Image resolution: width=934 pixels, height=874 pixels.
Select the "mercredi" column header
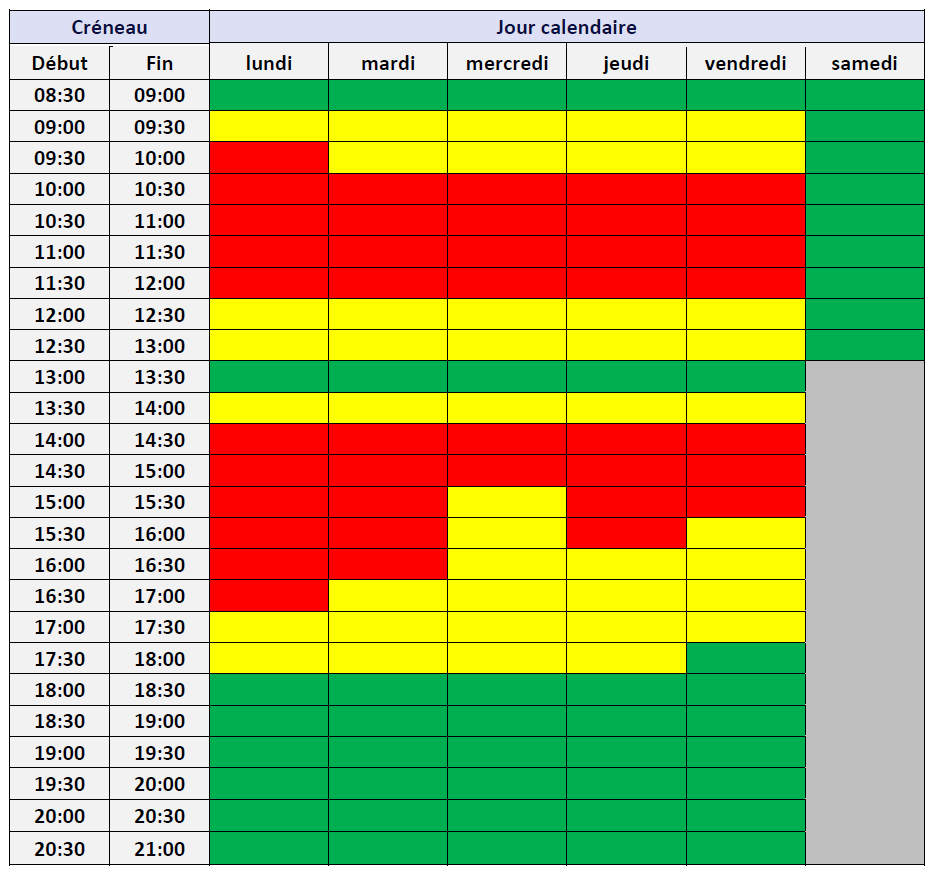507,64
